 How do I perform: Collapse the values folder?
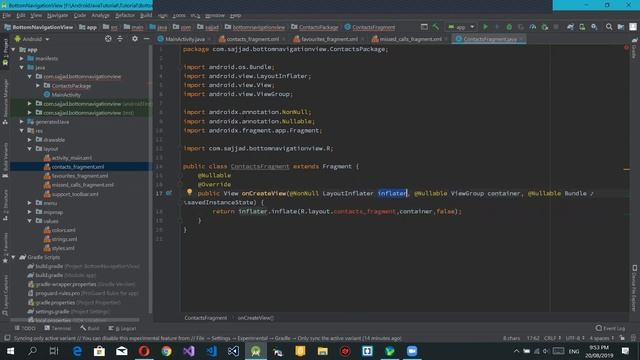click(x=30, y=221)
